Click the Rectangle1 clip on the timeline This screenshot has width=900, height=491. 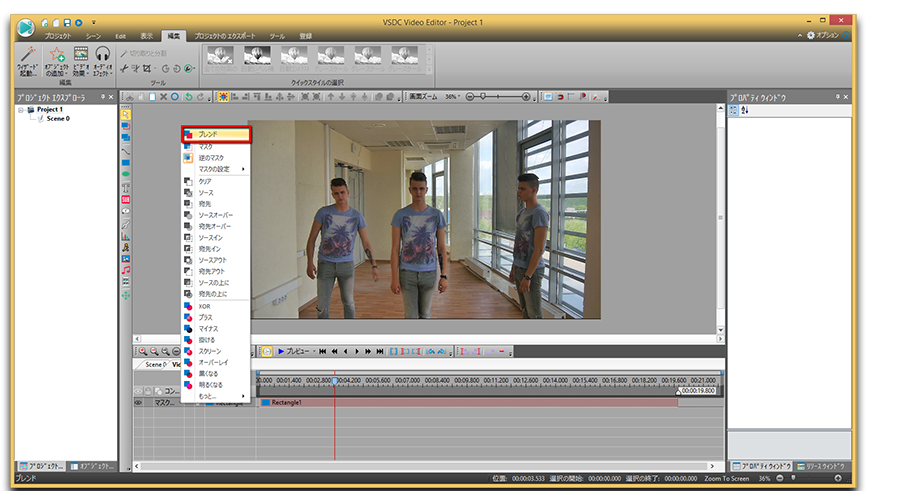[469, 403]
